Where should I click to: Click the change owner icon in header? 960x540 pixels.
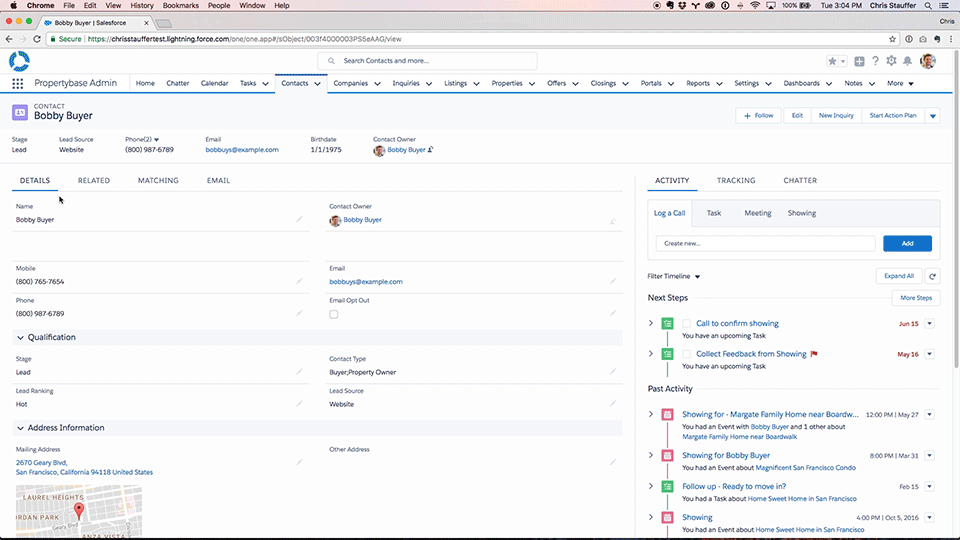430,149
